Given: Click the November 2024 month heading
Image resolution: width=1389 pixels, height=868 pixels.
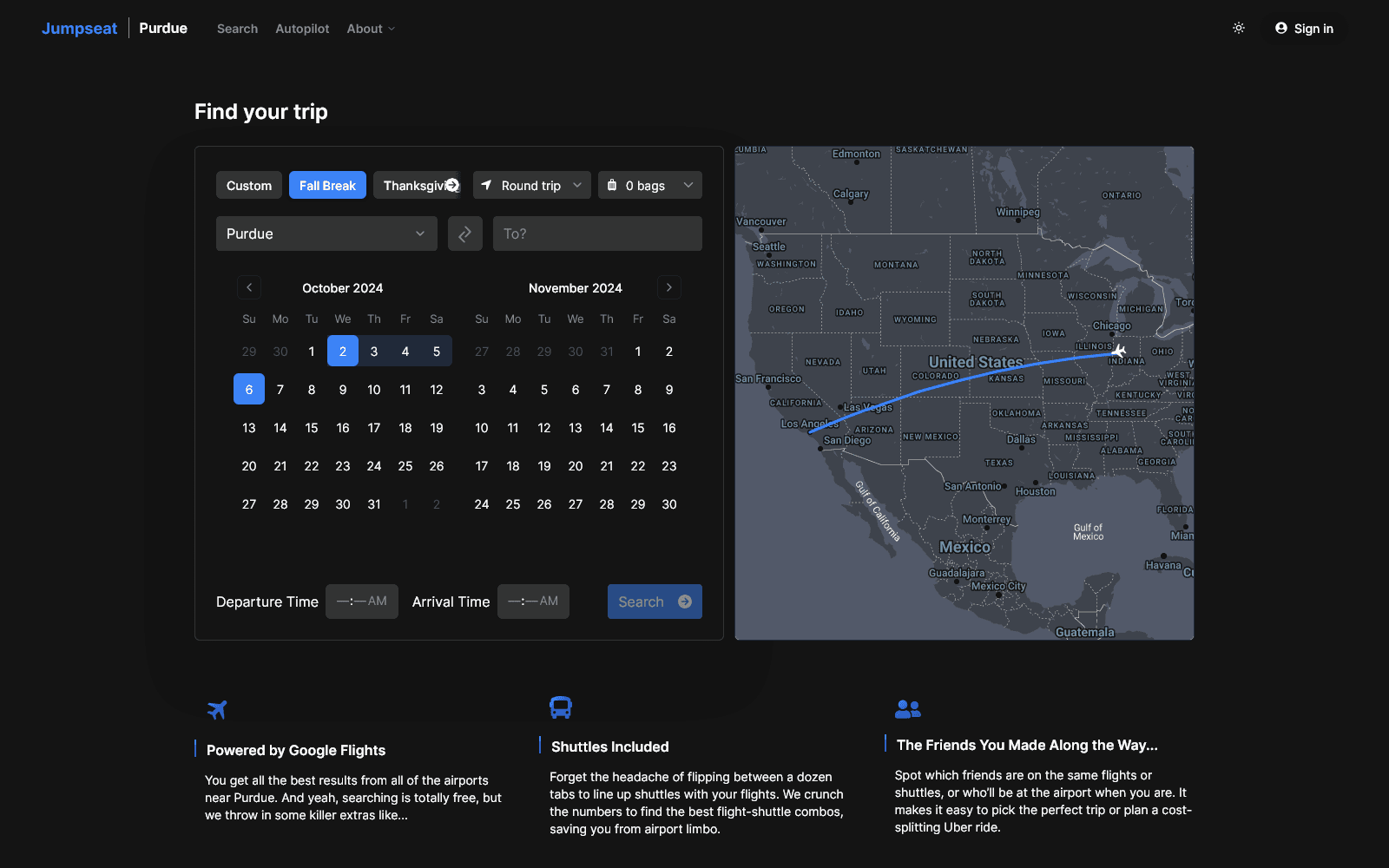Looking at the screenshot, I should pos(576,288).
